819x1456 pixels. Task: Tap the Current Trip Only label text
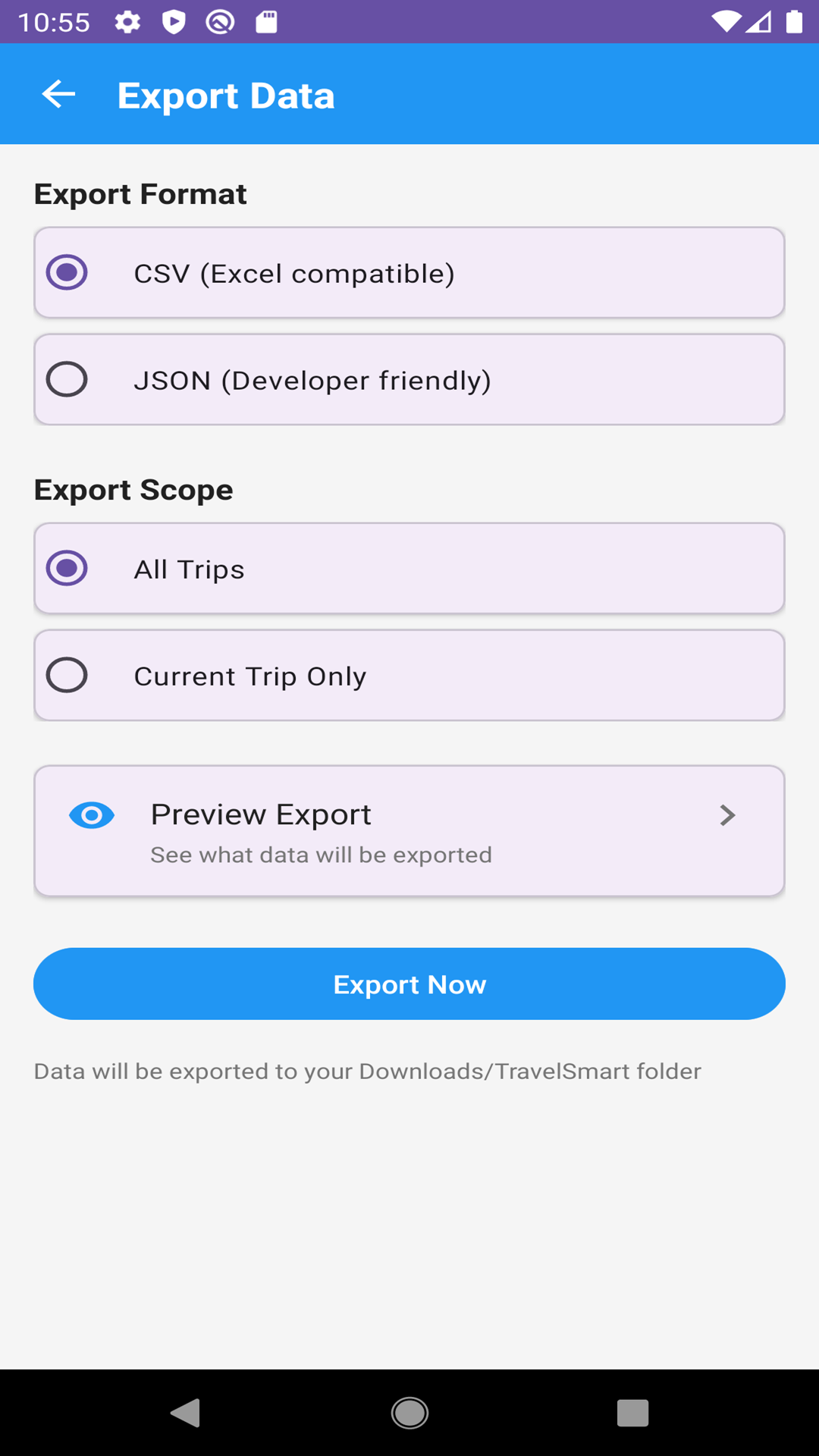click(250, 676)
